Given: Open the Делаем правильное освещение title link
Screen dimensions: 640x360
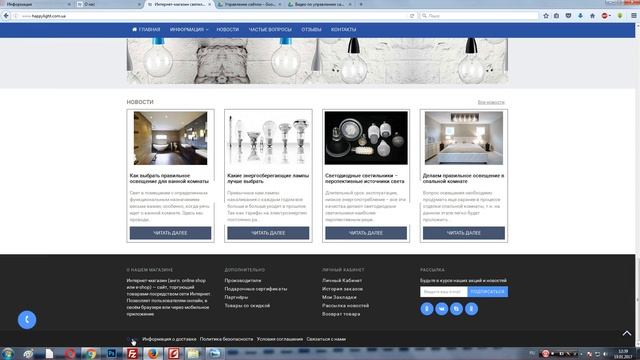Looking at the screenshot, I should click(463, 178).
